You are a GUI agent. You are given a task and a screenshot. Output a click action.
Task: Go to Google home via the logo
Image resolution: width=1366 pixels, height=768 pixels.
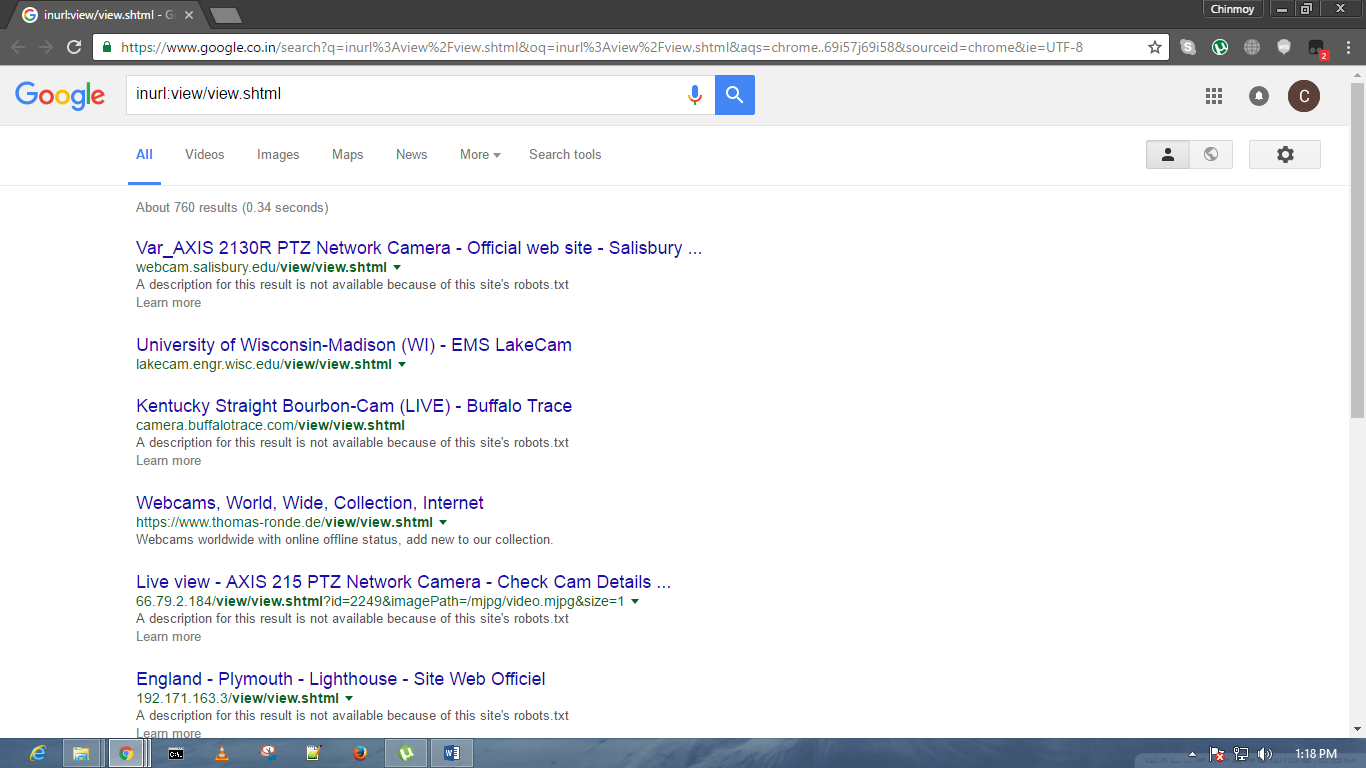coord(60,96)
